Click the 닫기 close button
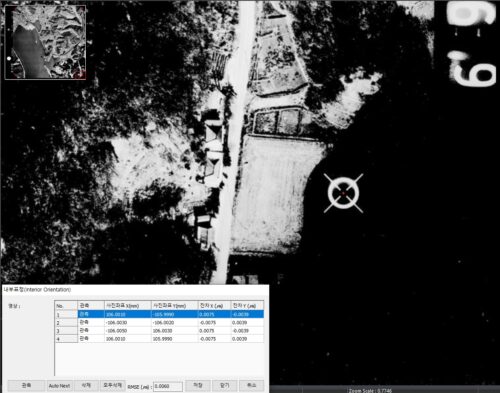 click(x=225, y=385)
